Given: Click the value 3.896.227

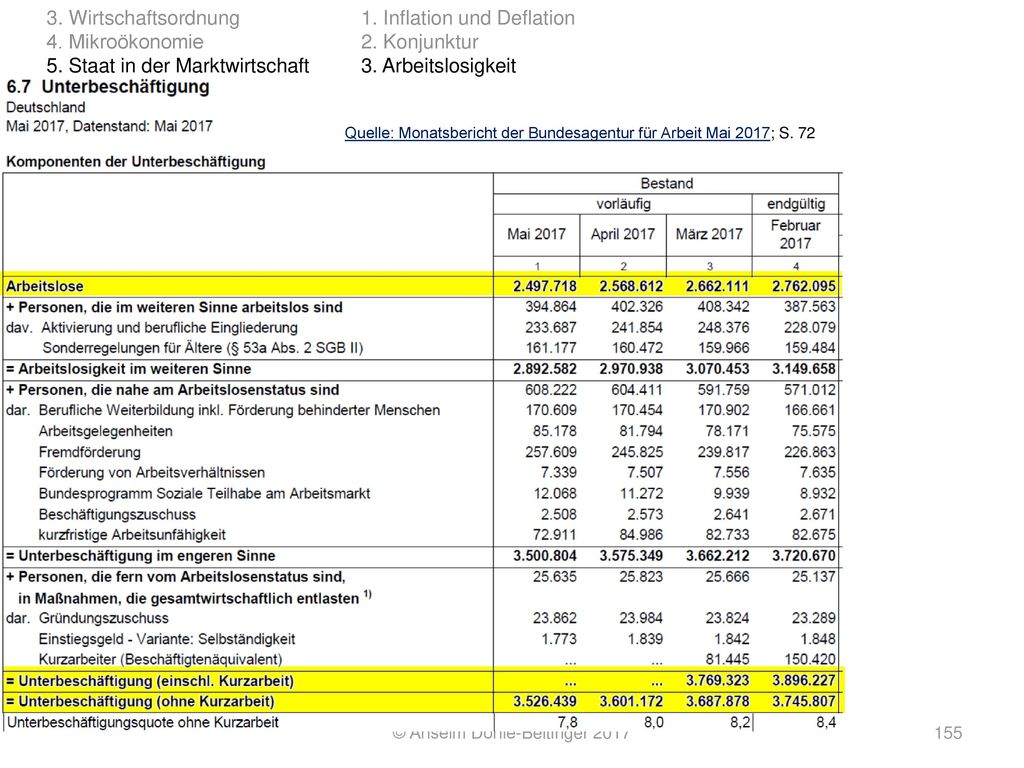Looking at the screenshot, I should [803, 680].
